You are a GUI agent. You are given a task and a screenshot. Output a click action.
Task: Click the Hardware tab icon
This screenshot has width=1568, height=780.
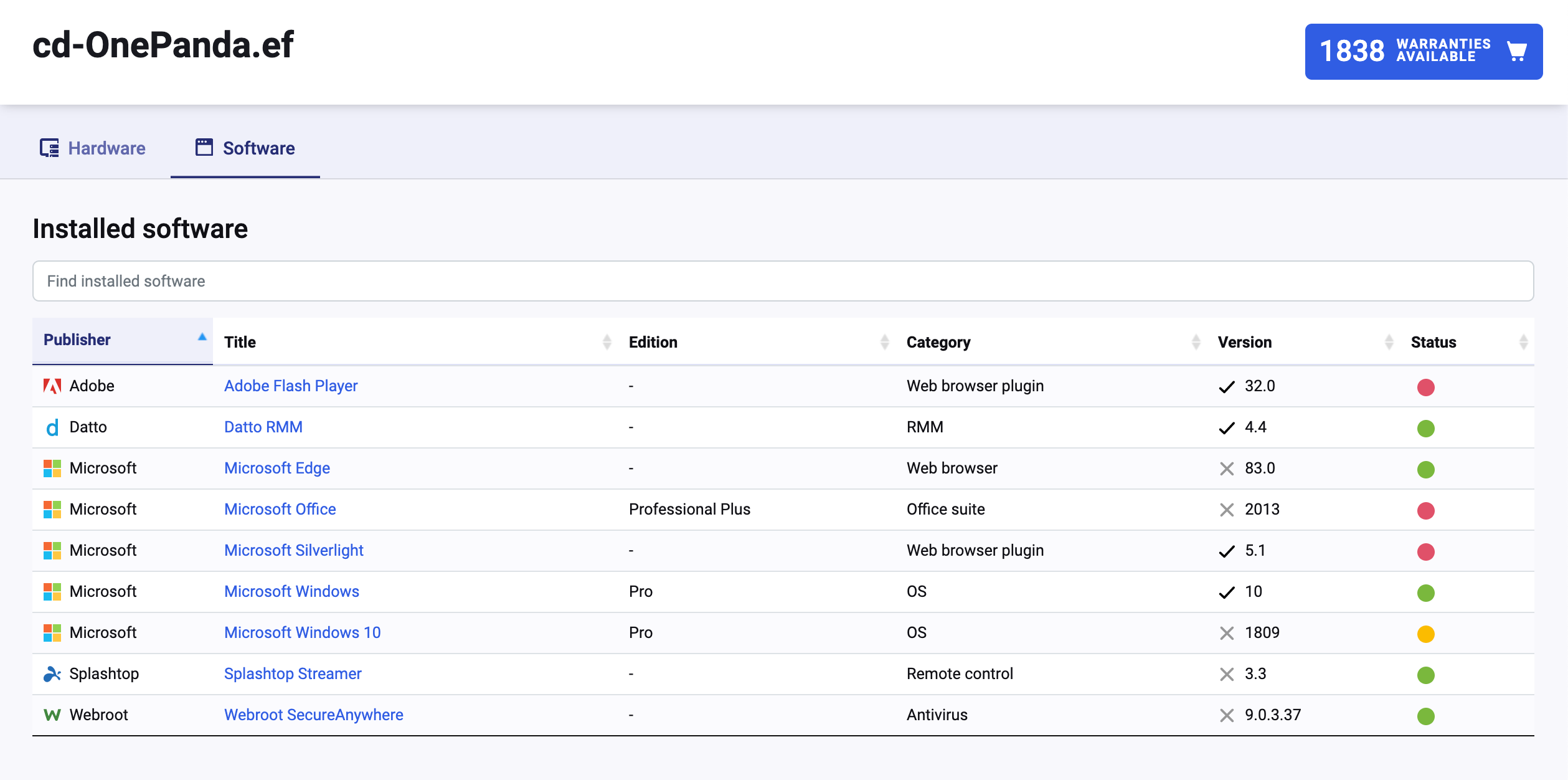49,148
